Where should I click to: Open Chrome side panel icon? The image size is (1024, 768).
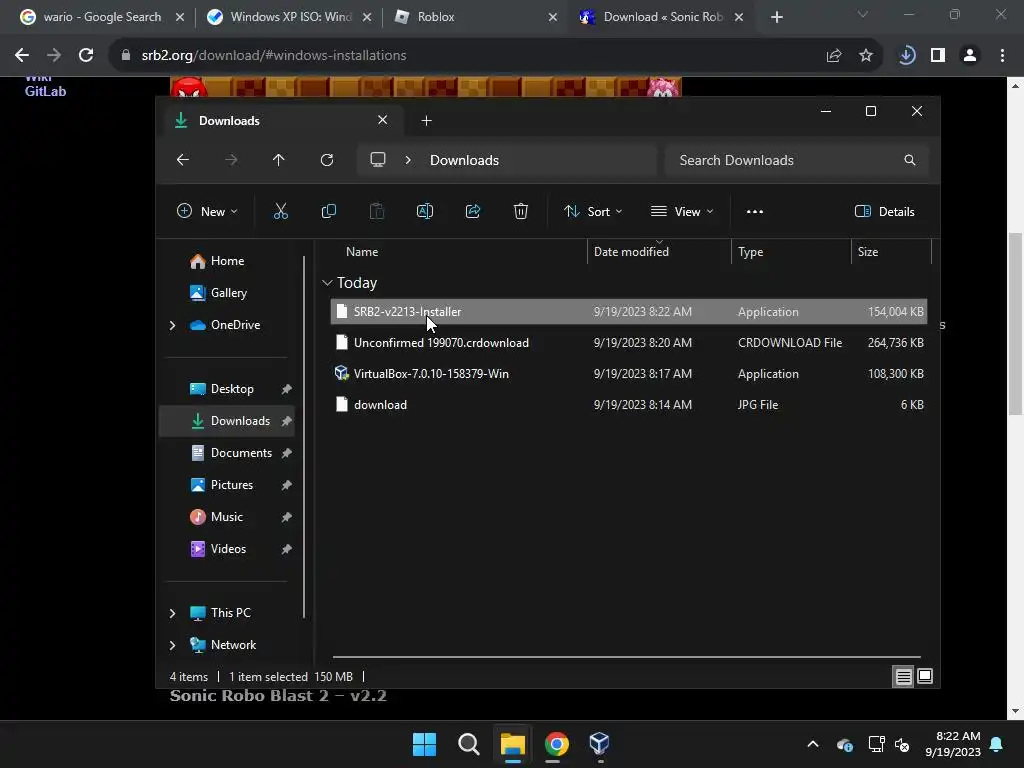coord(938,56)
